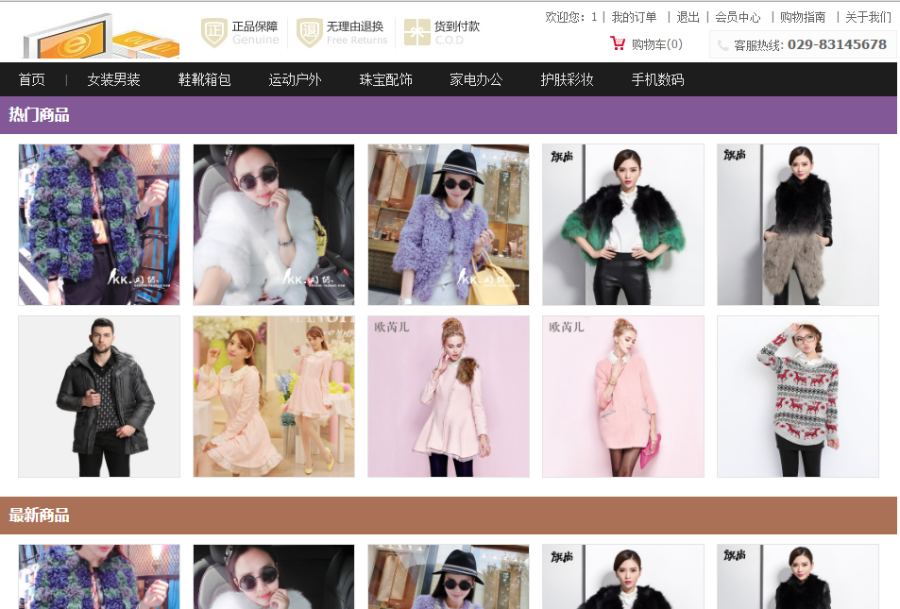Image resolution: width=900 pixels, height=609 pixels.
Task: Click the Genuine 正品保障 shield icon
Action: [x=214, y=32]
